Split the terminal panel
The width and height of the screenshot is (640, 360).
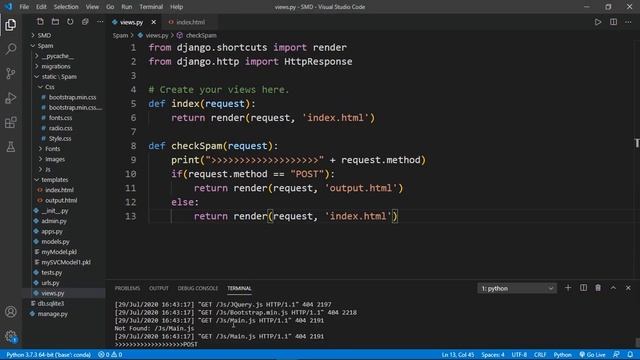[583, 288]
